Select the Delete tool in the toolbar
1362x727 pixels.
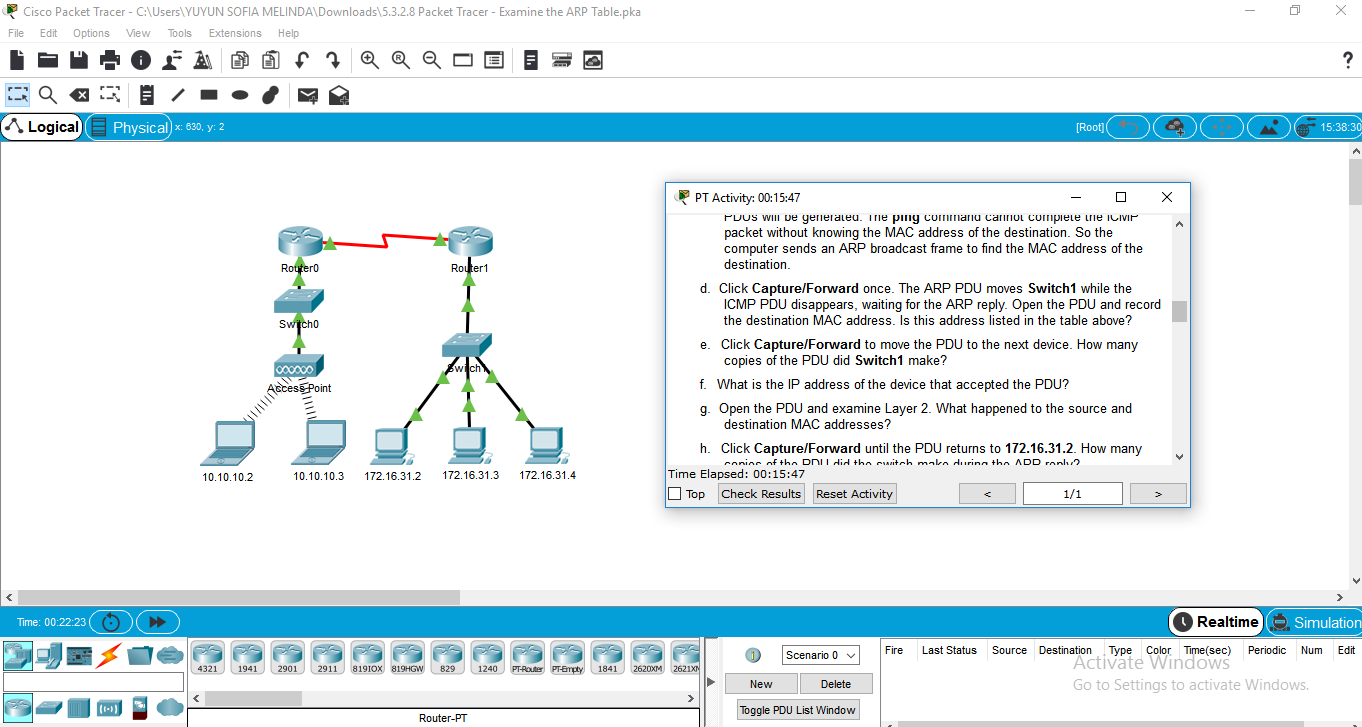pos(79,95)
